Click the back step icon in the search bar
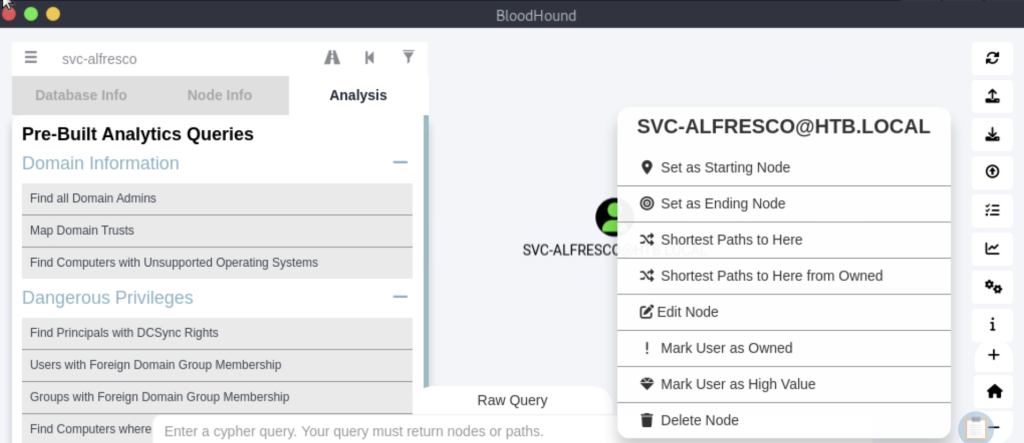The width and height of the screenshot is (1024, 443). (x=370, y=57)
